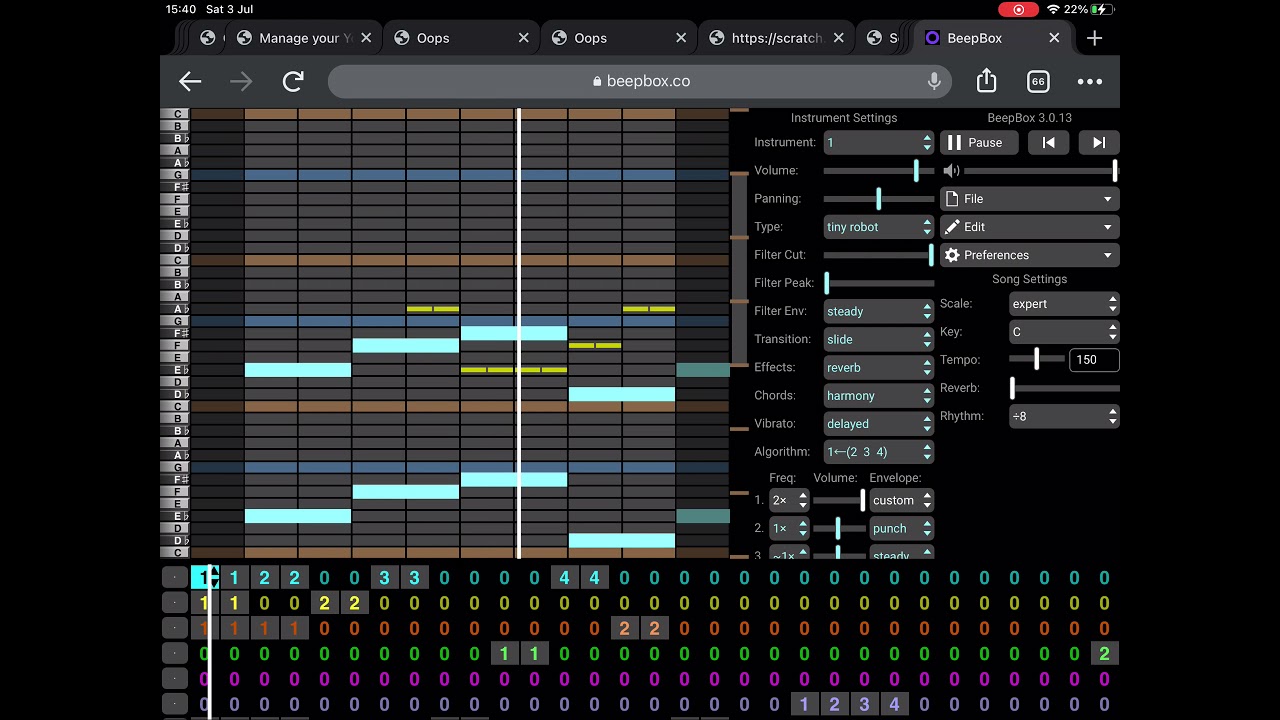Adjust operator 1 volume slider
Viewport: 1280px width, 720px height.
[839, 500]
